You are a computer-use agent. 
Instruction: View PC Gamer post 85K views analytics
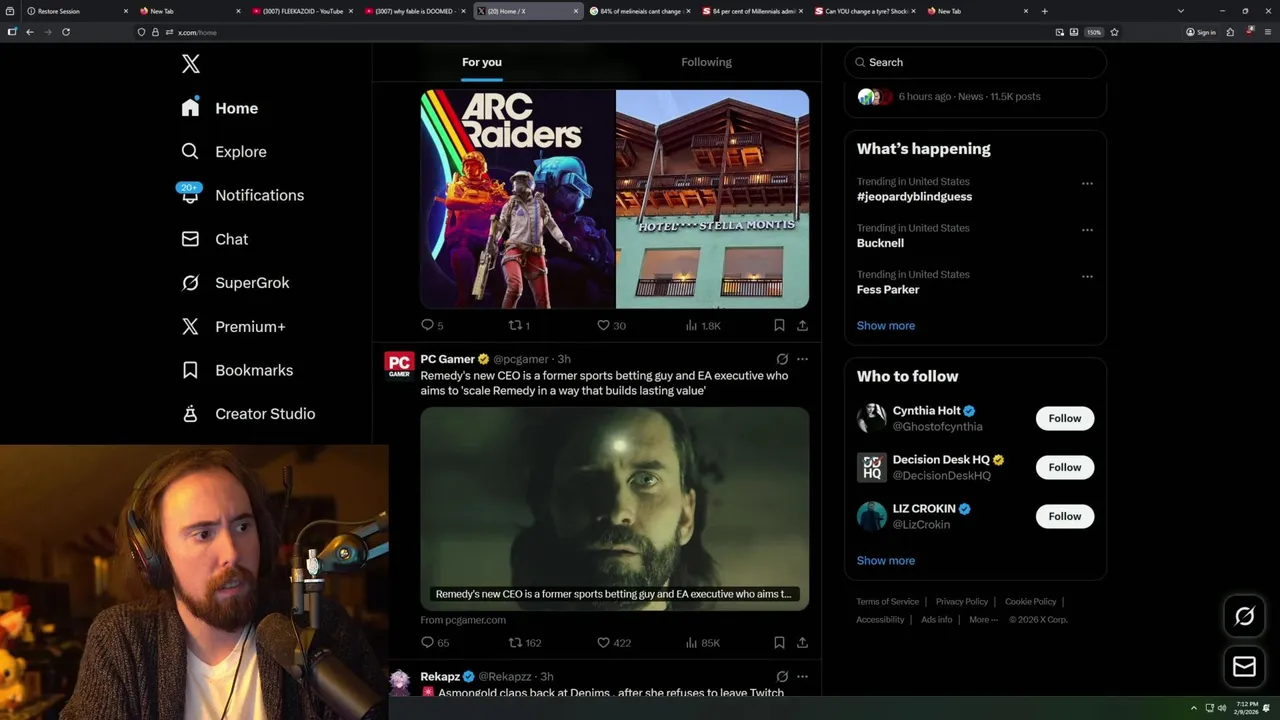click(703, 643)
